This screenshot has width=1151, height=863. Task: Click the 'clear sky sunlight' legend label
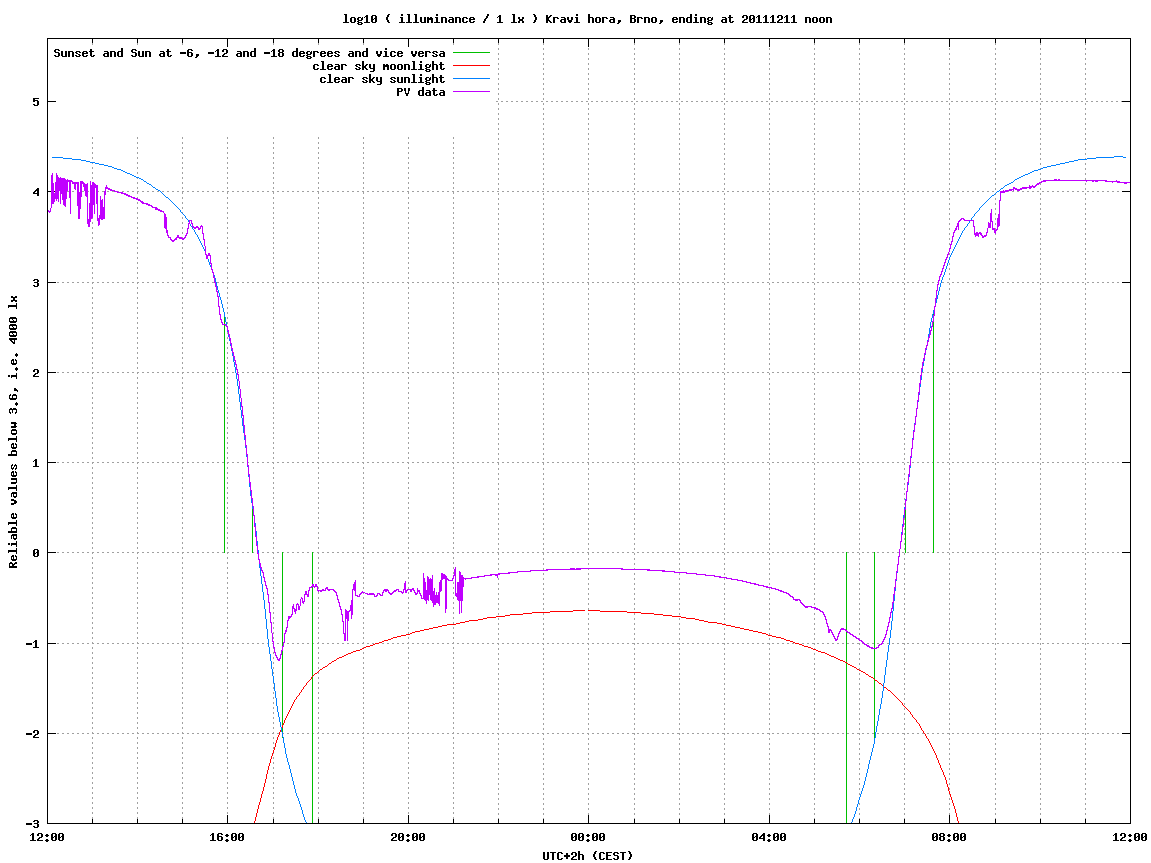pyautogui.click(x=382, y=79)
